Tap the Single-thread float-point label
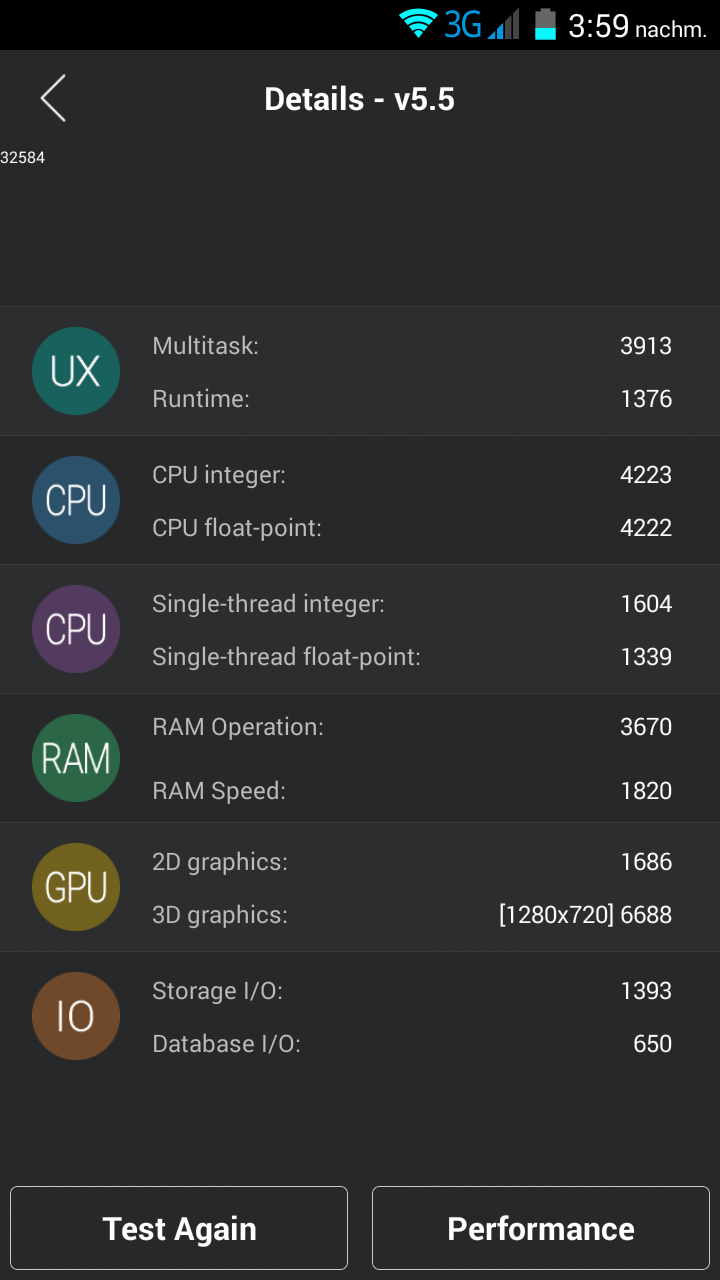 (x=286, y=657)
